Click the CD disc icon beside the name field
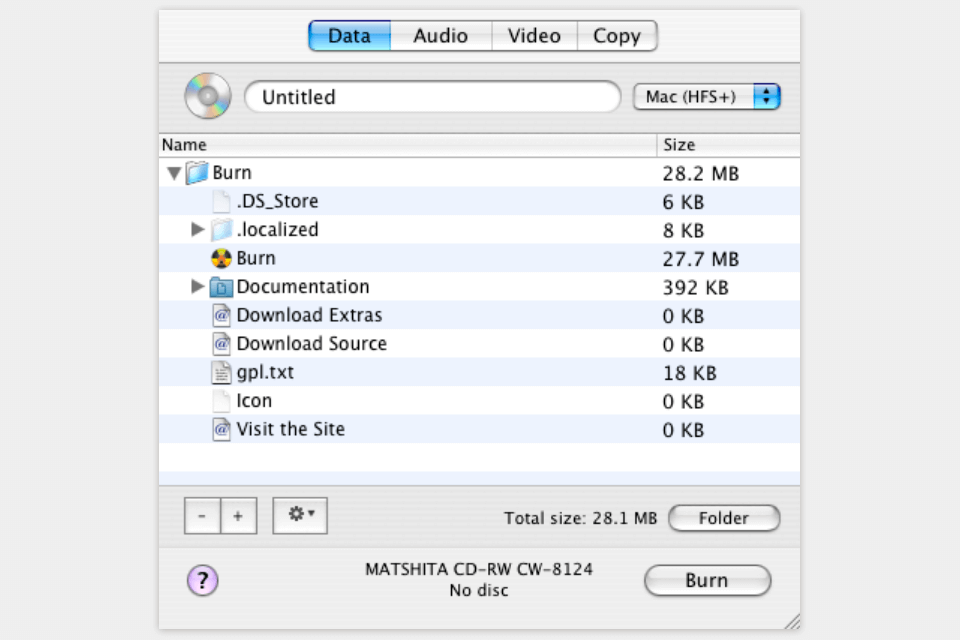Screen dimensions: 960x640 tap(207, 97)
